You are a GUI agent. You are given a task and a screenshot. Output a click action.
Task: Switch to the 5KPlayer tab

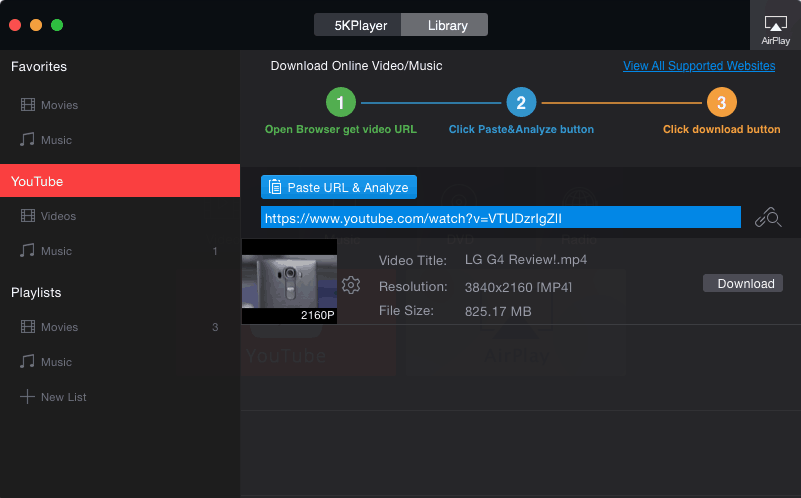(x=357, y=25)
